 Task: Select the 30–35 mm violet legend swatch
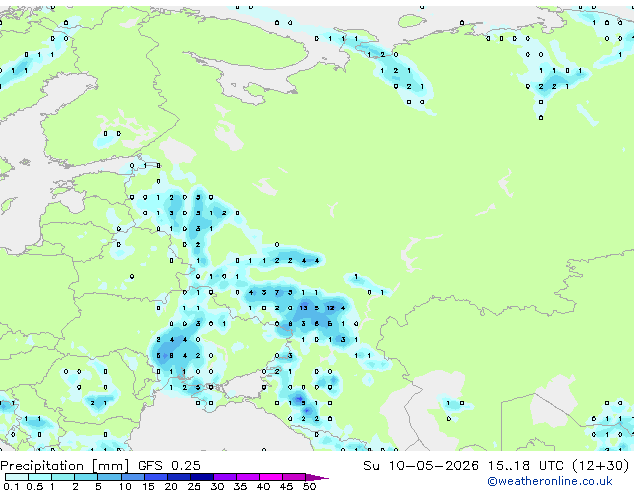coord(225,477)
